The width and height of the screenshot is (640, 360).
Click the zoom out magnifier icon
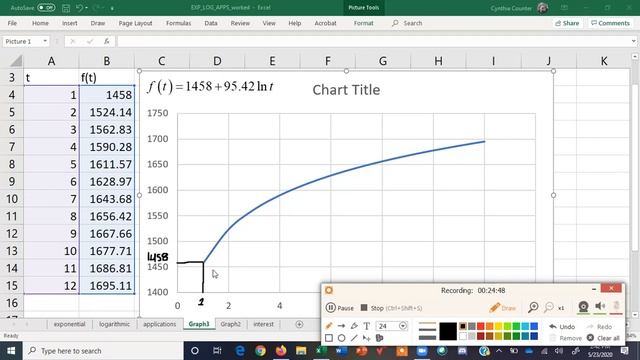549,307
